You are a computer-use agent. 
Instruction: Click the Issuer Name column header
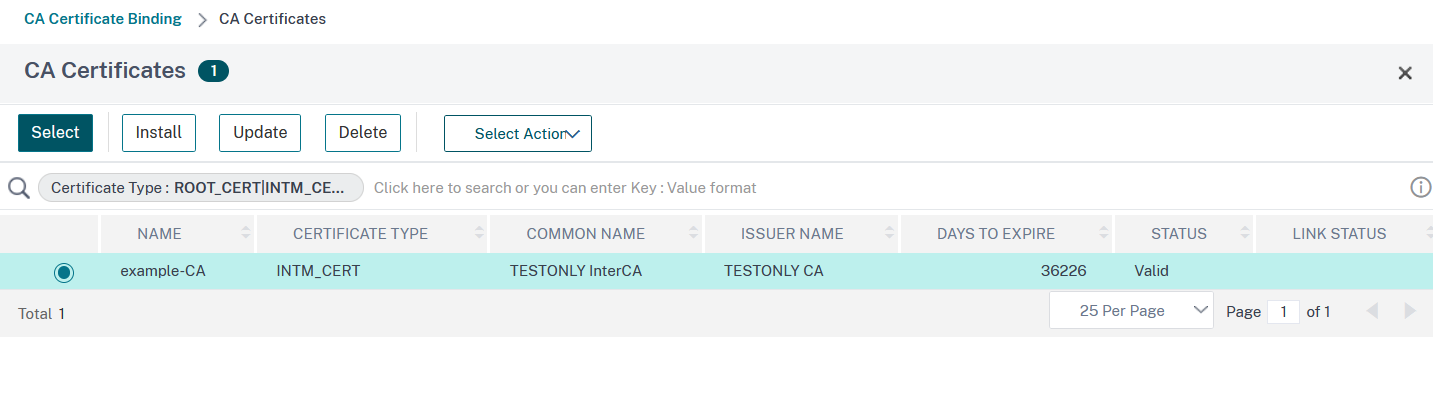(x=792, y=234)
